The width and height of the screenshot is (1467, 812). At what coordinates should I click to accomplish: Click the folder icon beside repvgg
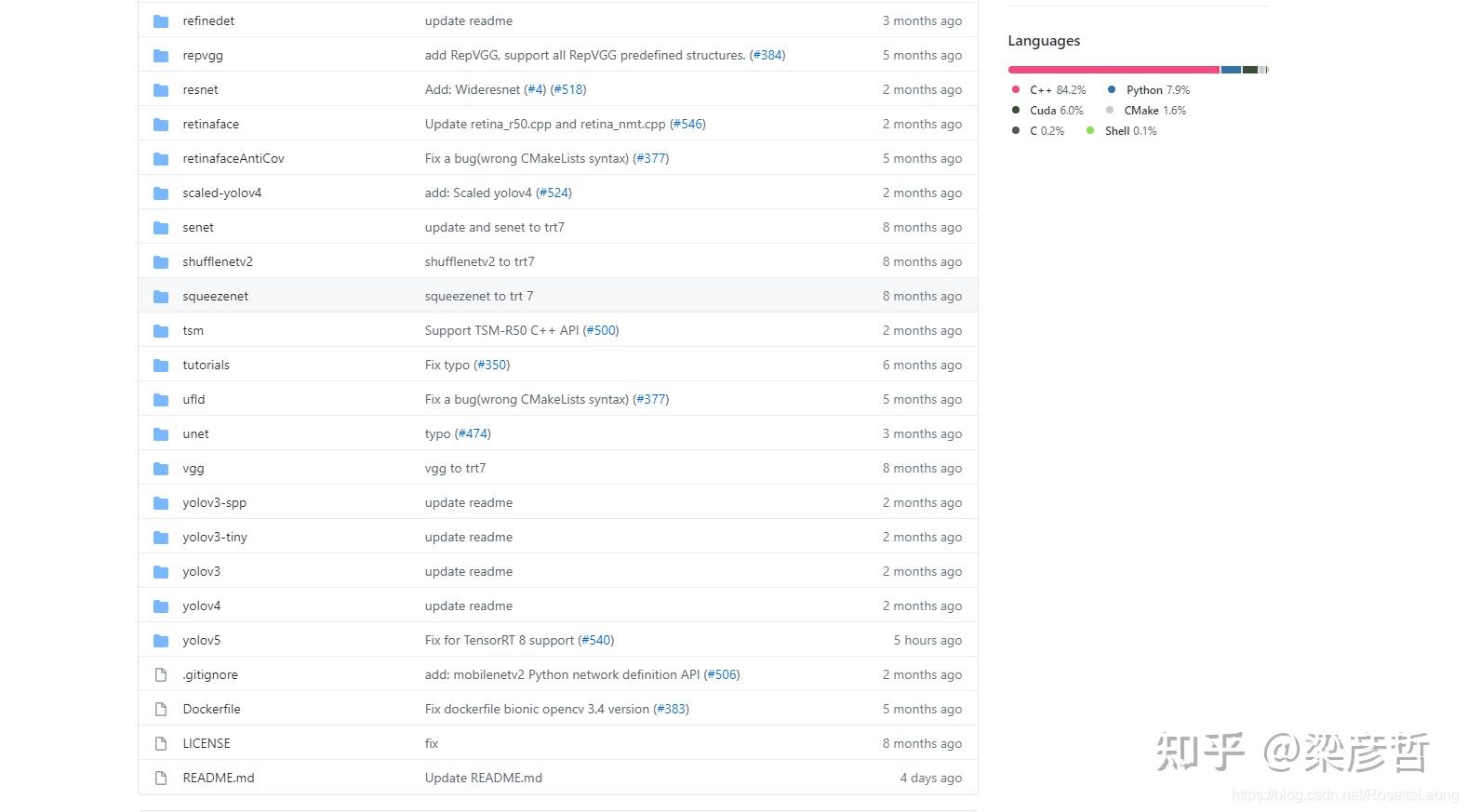click(x=161, y=56)
